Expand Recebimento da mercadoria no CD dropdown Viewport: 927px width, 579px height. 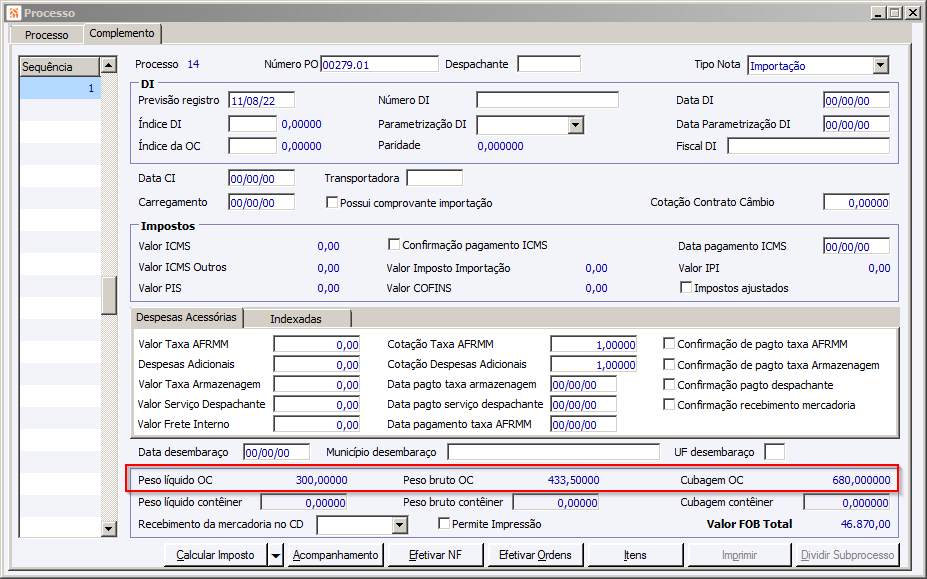pyautogui.click(x=400, y=525)
